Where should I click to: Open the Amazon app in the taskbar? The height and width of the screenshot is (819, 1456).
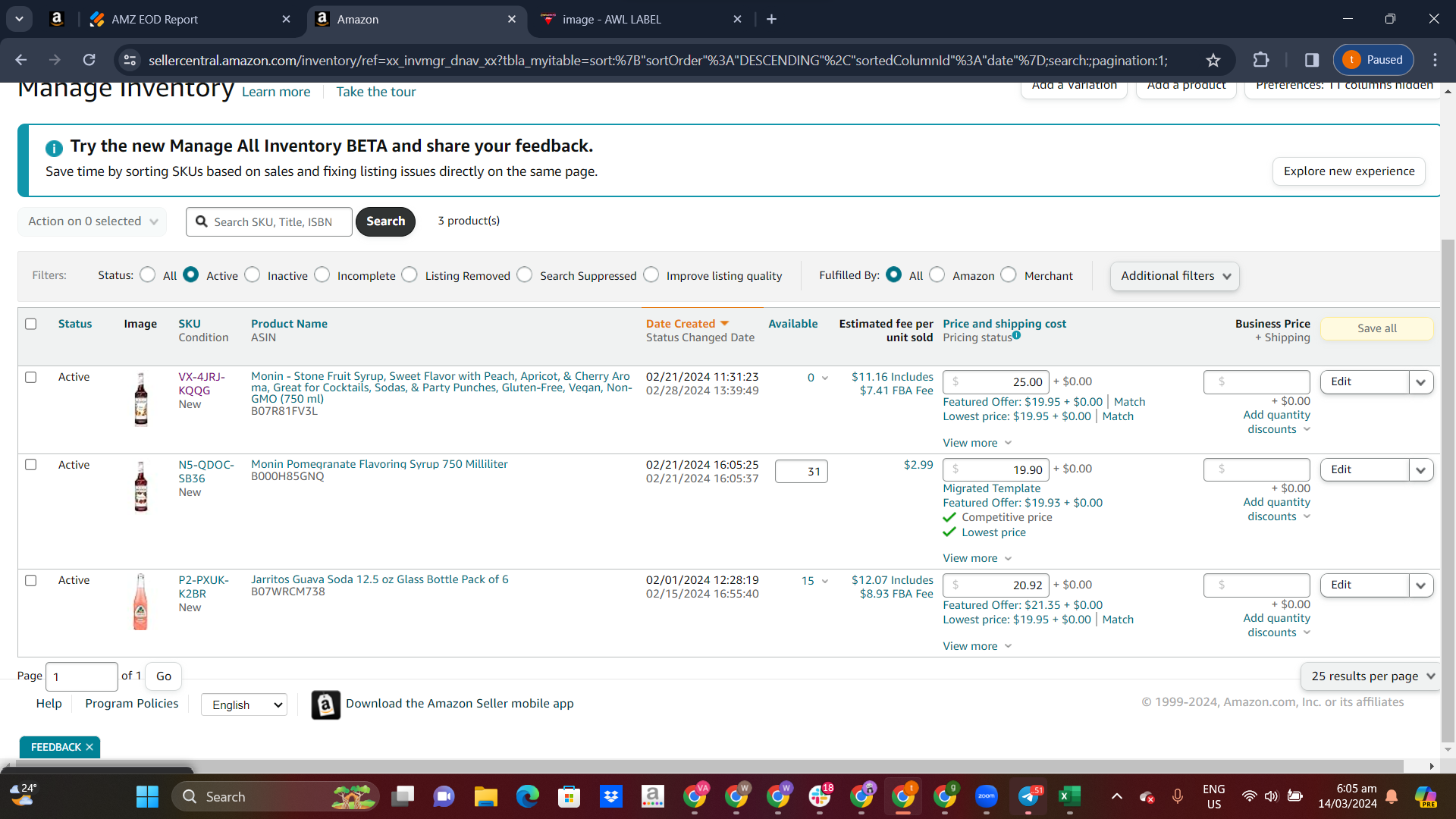652,796
